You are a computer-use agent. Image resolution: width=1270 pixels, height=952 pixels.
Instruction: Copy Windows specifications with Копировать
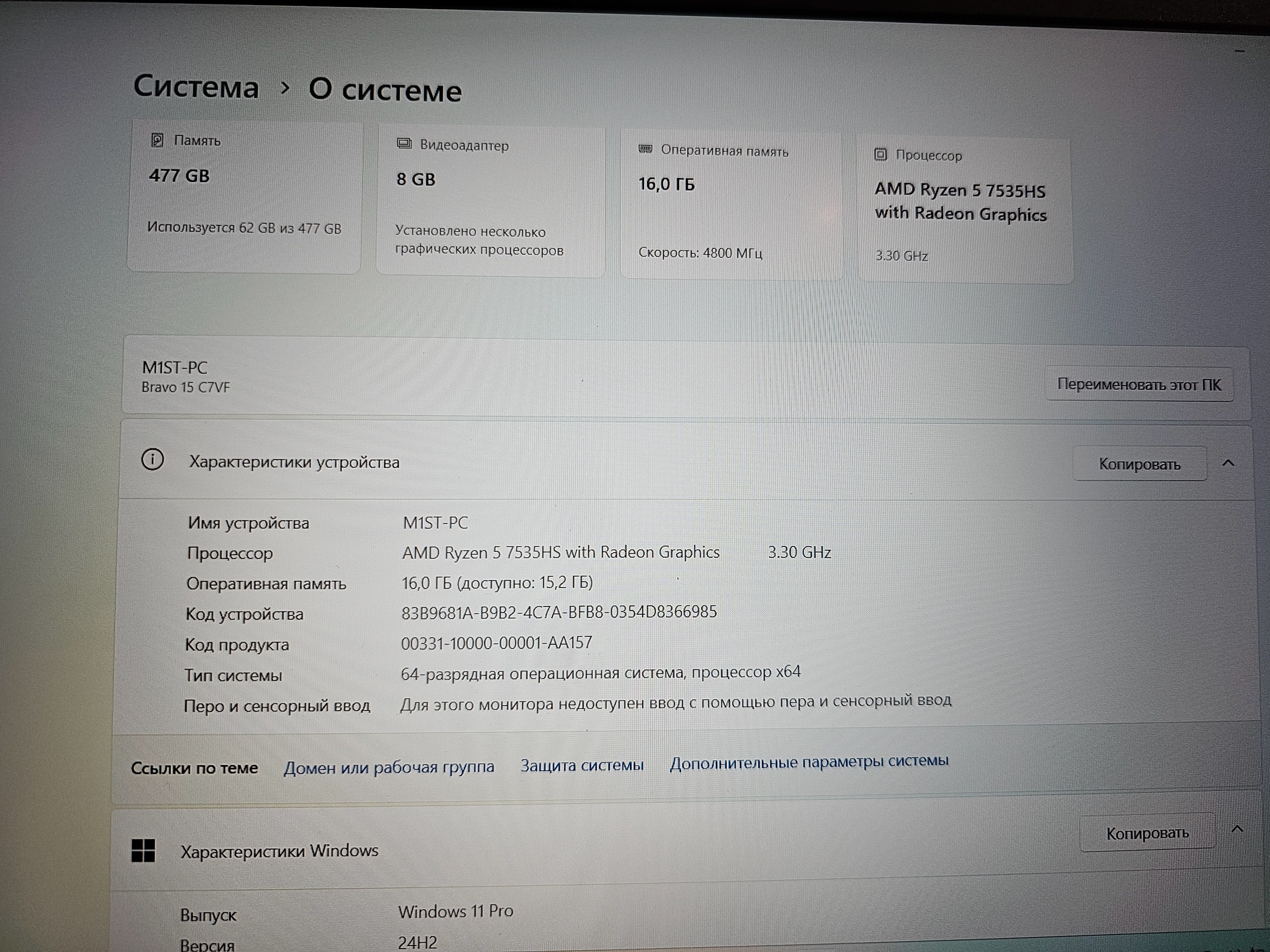tap(1147, 833)
